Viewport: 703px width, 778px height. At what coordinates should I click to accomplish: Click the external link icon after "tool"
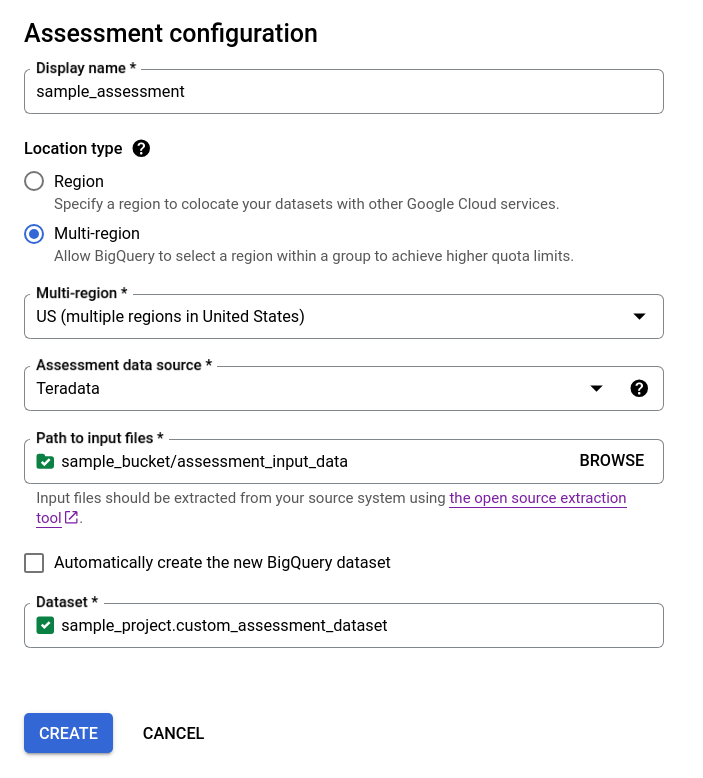pyautogui.click(x=71, y=518)
